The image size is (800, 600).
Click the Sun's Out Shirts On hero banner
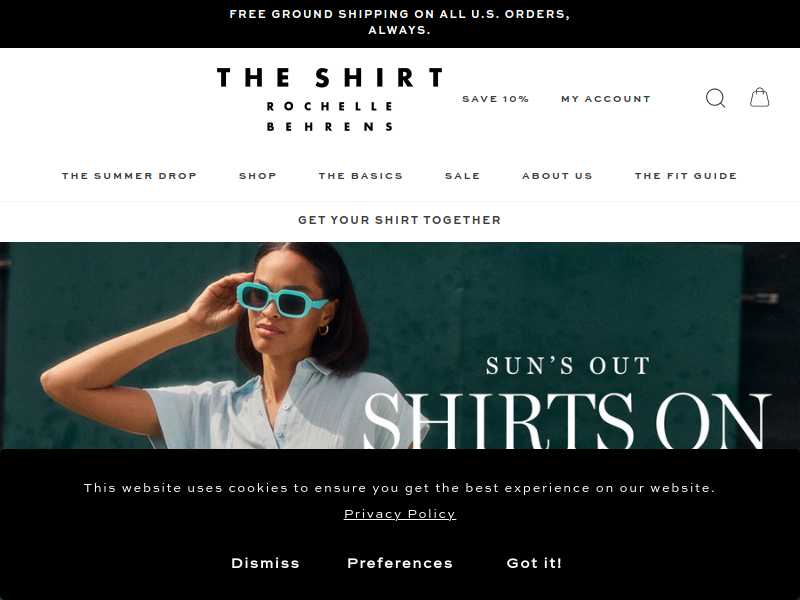click(400, 345)
